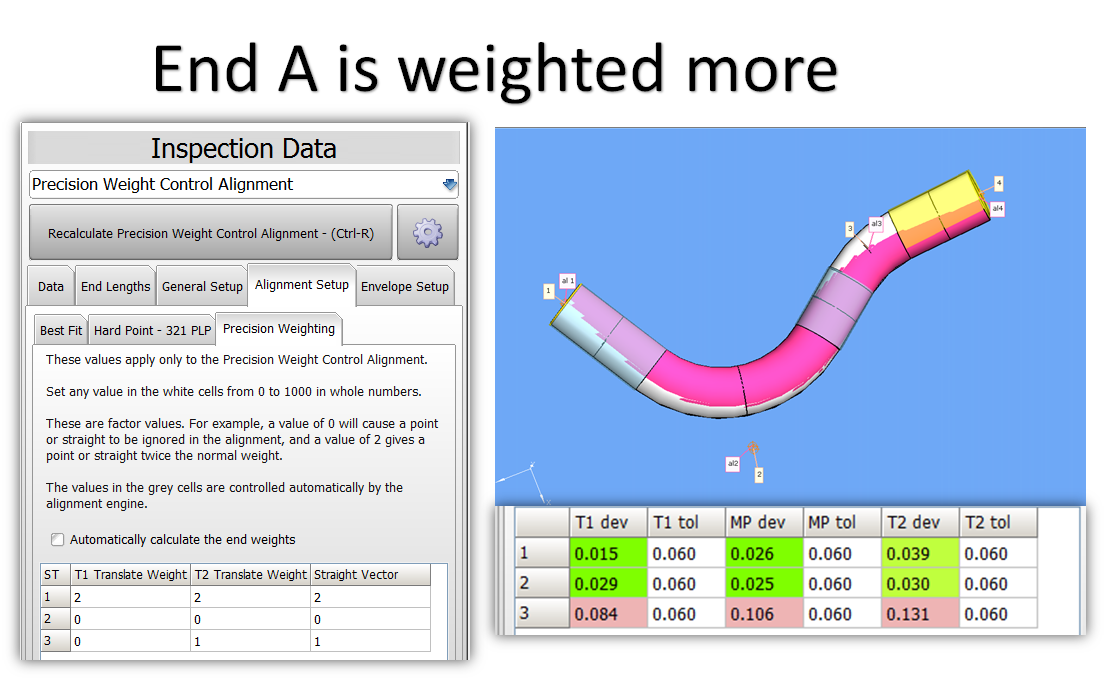Click point label 4 in 3D view
Screen dimensions: 1106x680
tap(998, 183)
